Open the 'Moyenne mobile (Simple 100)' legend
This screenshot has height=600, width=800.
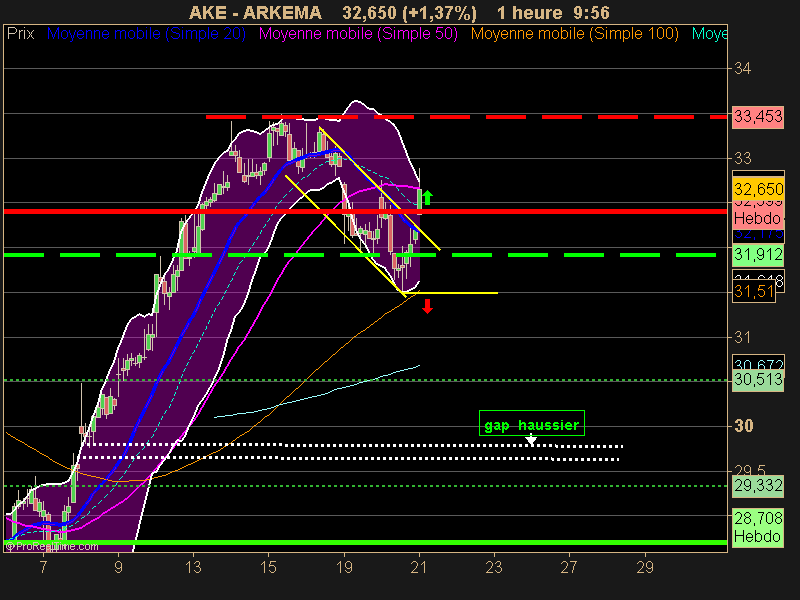(x=575, y=34)
